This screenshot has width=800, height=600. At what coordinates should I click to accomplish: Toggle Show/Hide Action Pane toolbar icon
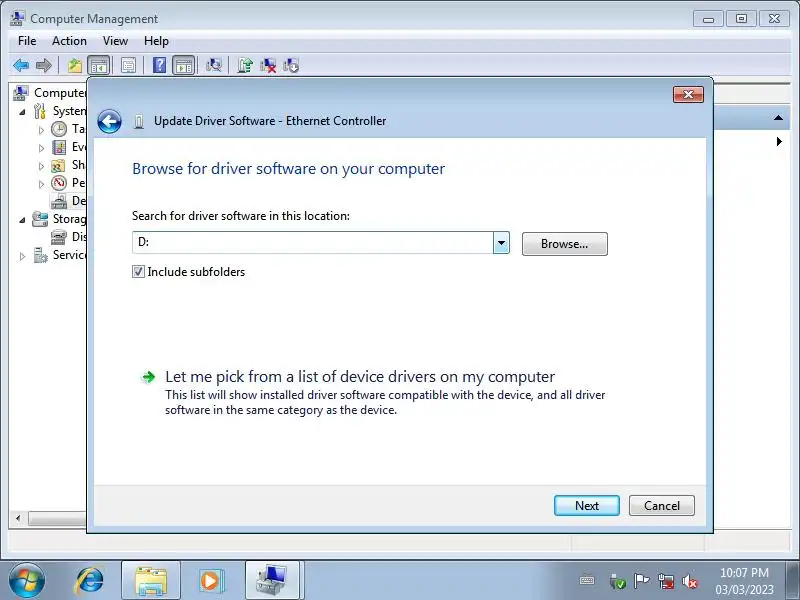pos(184,65)
